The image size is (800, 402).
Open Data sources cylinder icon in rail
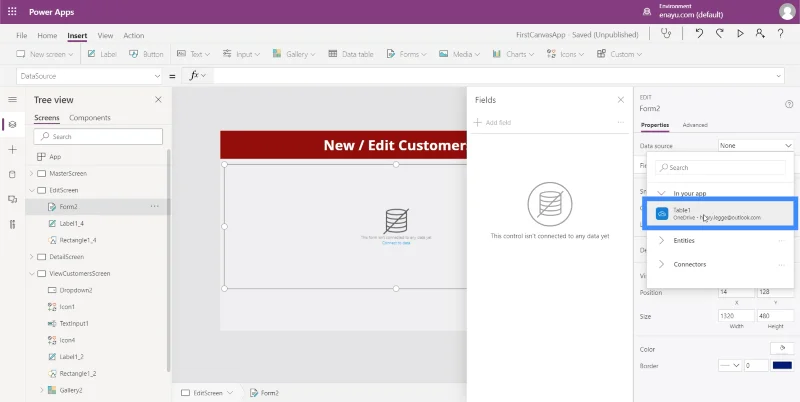(13, 174)
